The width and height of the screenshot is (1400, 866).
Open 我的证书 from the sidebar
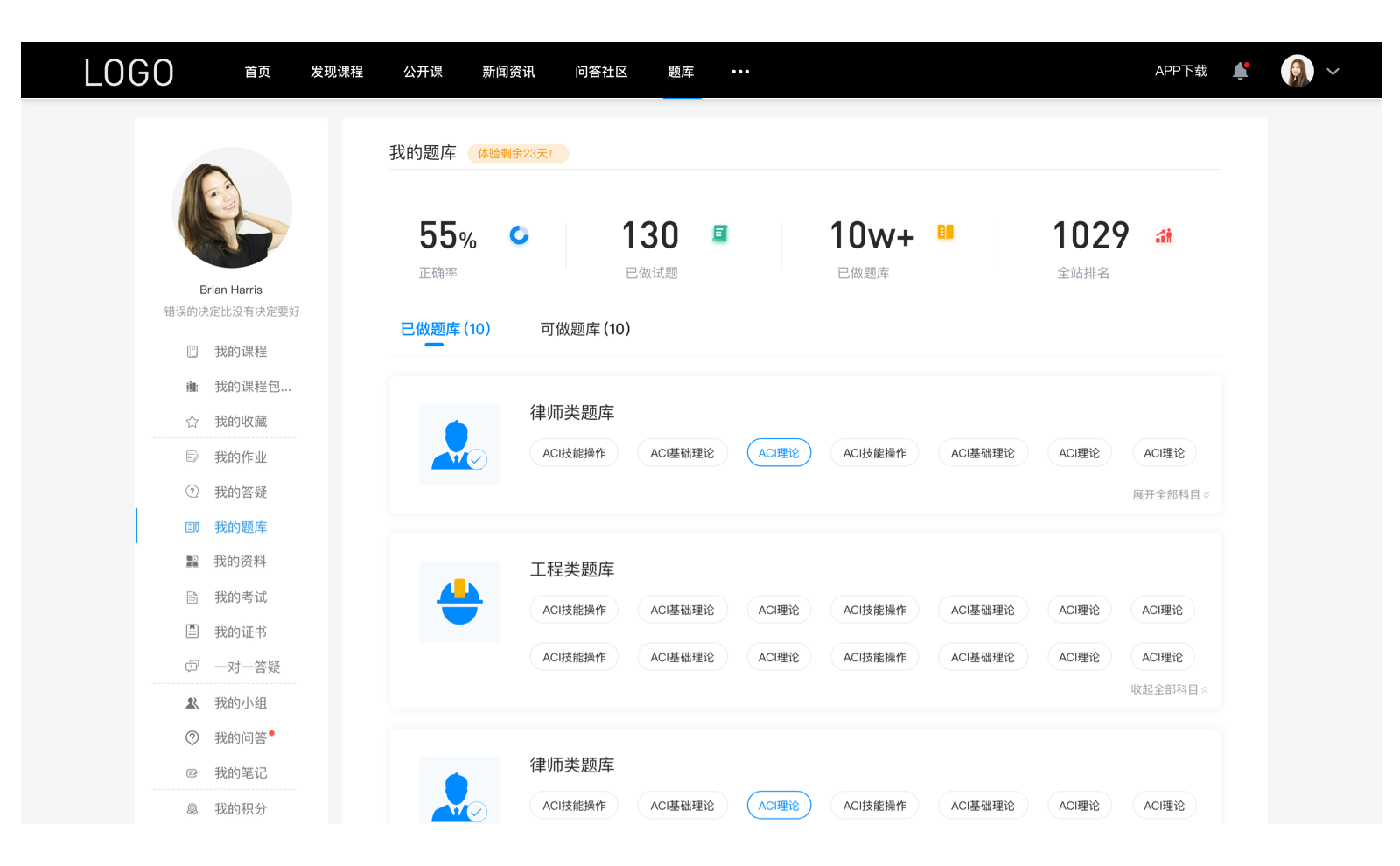coord(242,631)
